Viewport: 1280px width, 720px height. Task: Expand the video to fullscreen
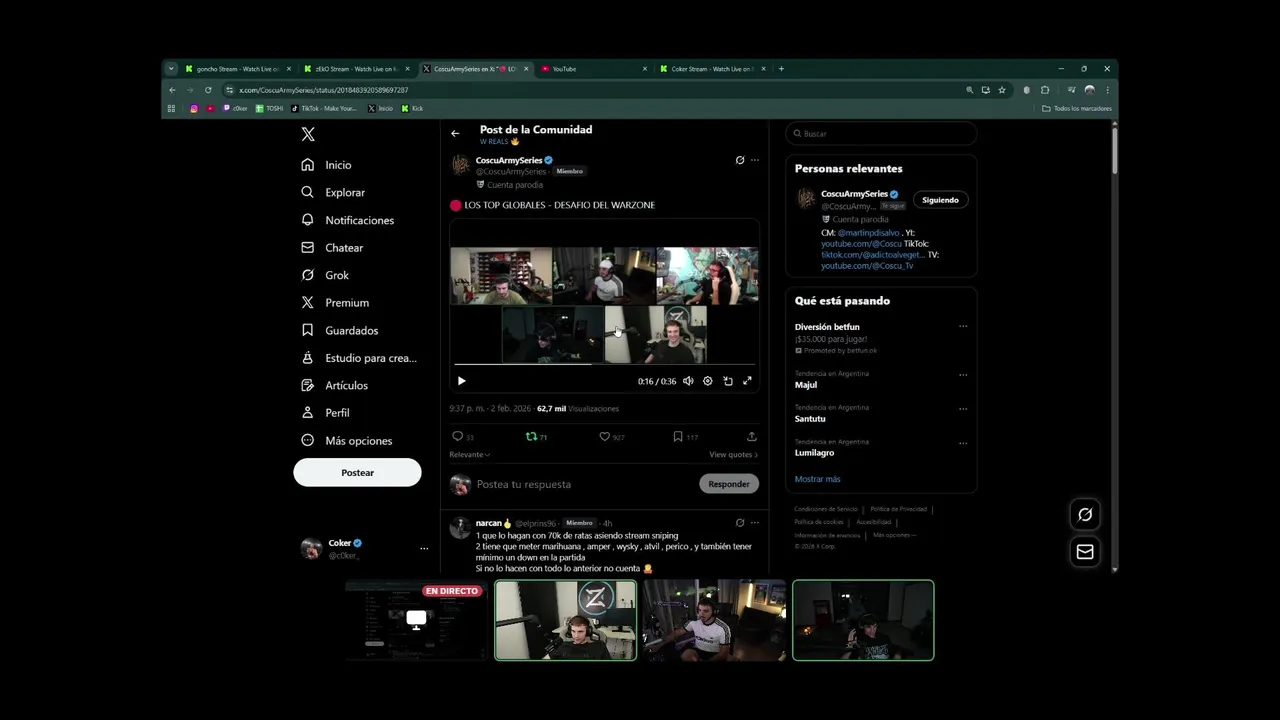[747, 381]
